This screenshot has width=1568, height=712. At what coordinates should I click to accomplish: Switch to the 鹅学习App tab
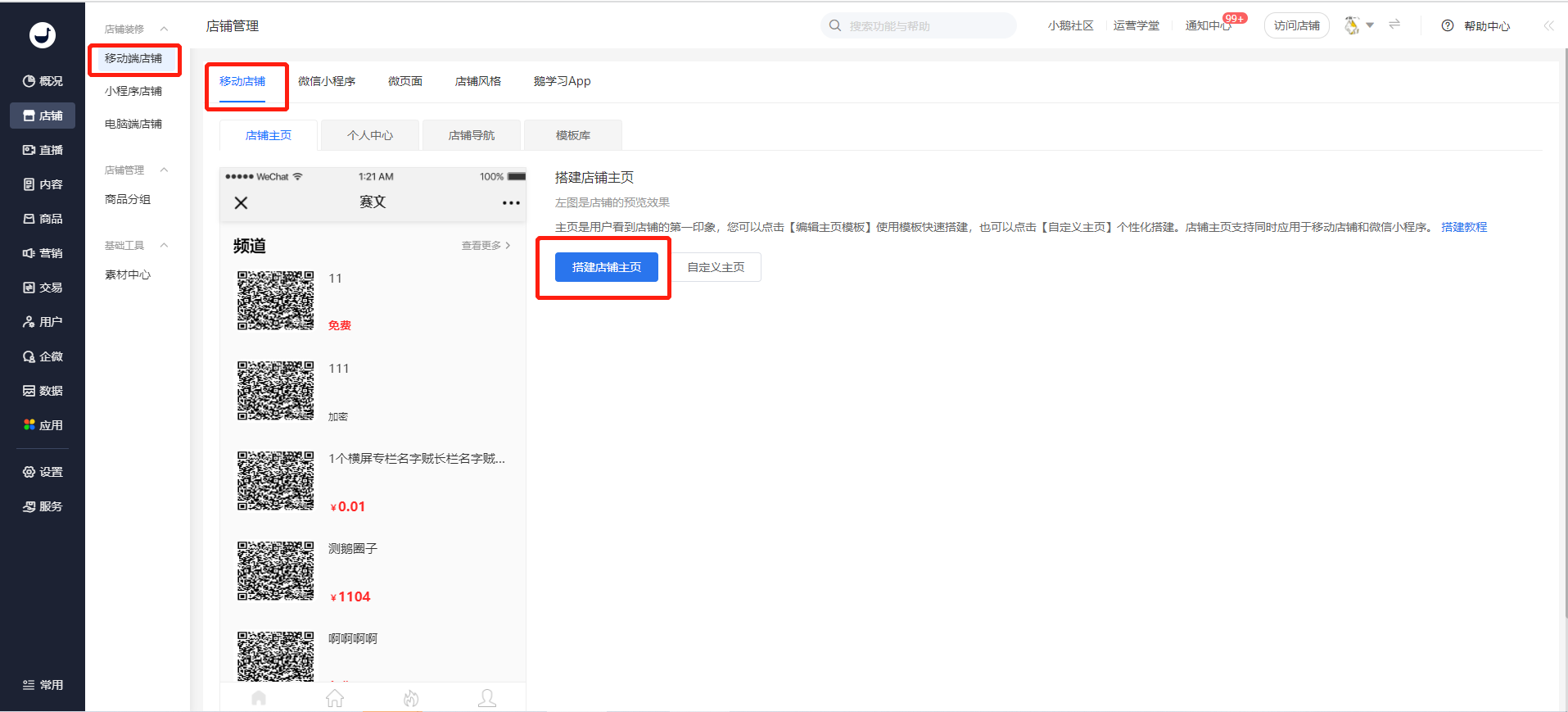[562, 81]
